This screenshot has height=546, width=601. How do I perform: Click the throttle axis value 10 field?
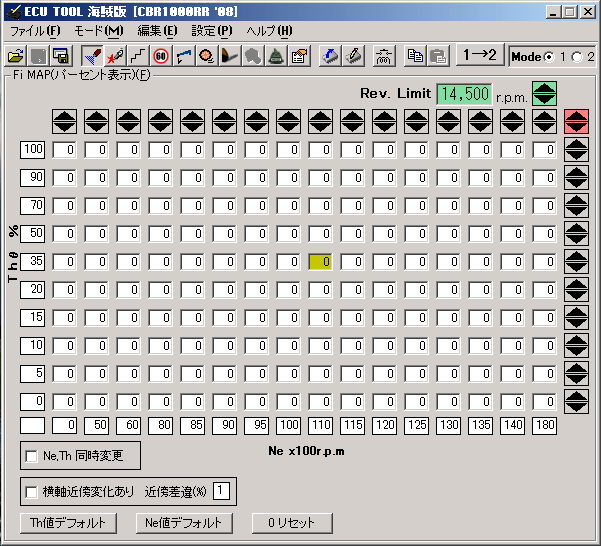coord(33,345)
